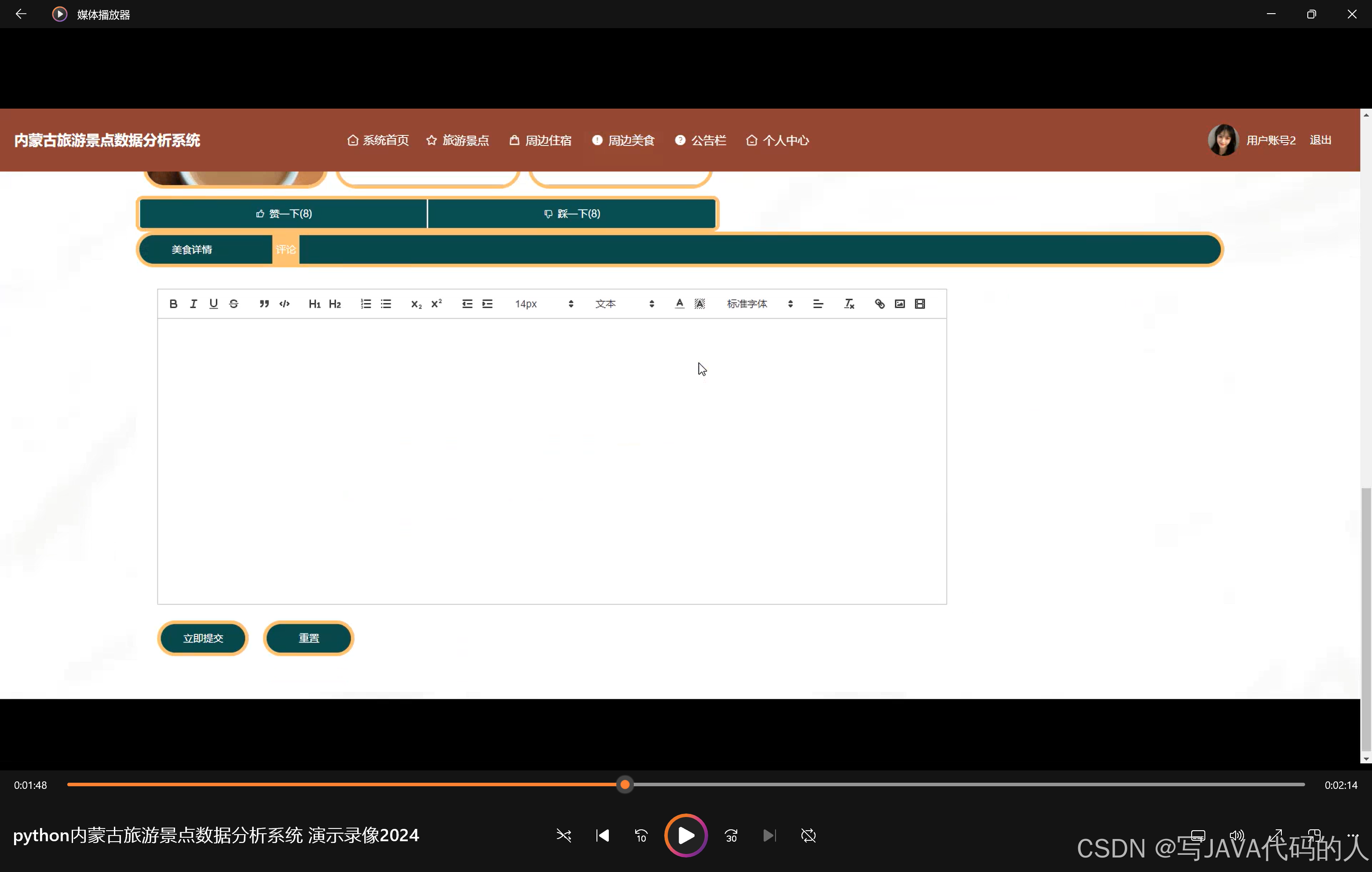The width and height of the screenshot is (1372, 872).
Task: Dislike the food with 踩一下(8)
Action: pos(571,214)
